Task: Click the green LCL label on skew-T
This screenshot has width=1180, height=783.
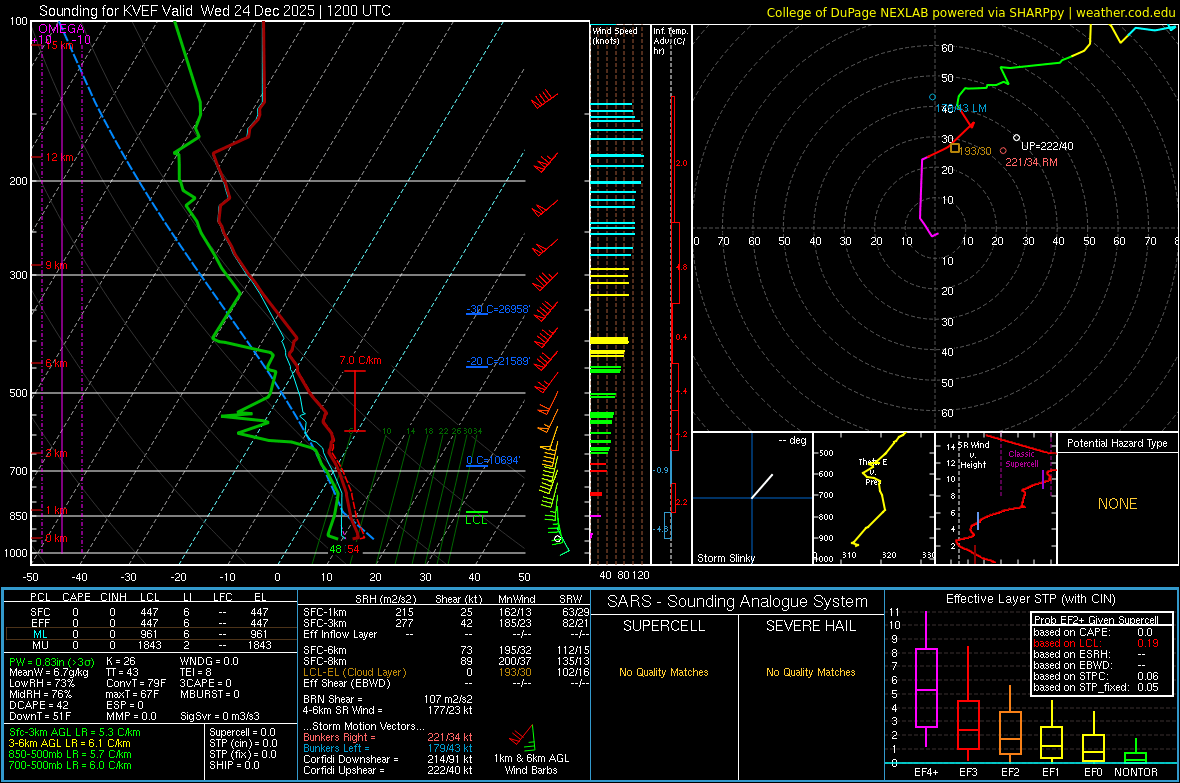Action: (476, 520)
